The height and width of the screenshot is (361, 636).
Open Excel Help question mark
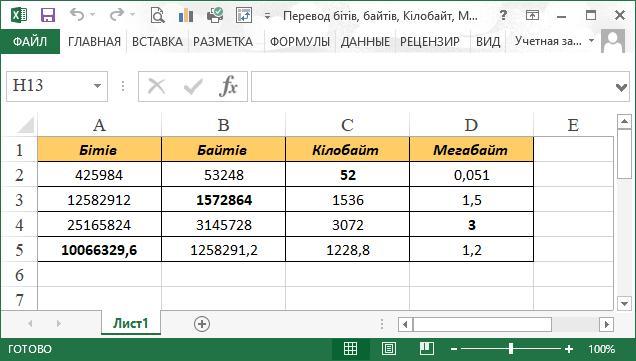pos(503,15)
